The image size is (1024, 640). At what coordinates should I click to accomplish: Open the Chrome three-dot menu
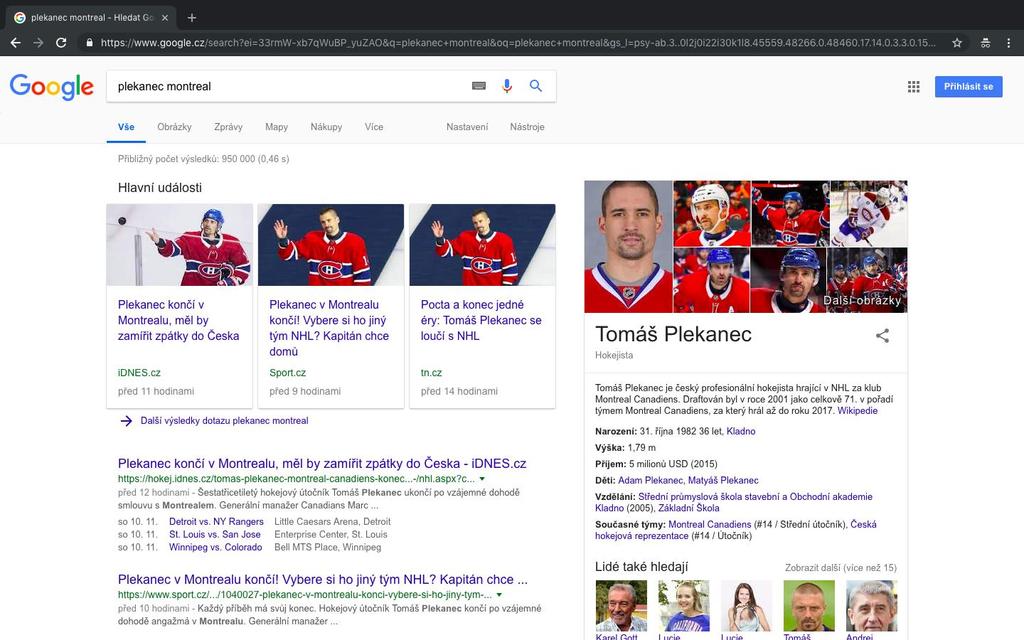pos(1008,43)
